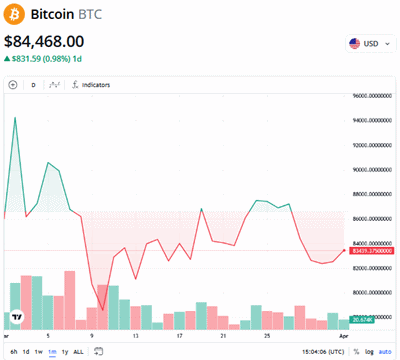400x360 pixels.
Task: Open the go-to-date calendar icon
Action: pos(98,351)
